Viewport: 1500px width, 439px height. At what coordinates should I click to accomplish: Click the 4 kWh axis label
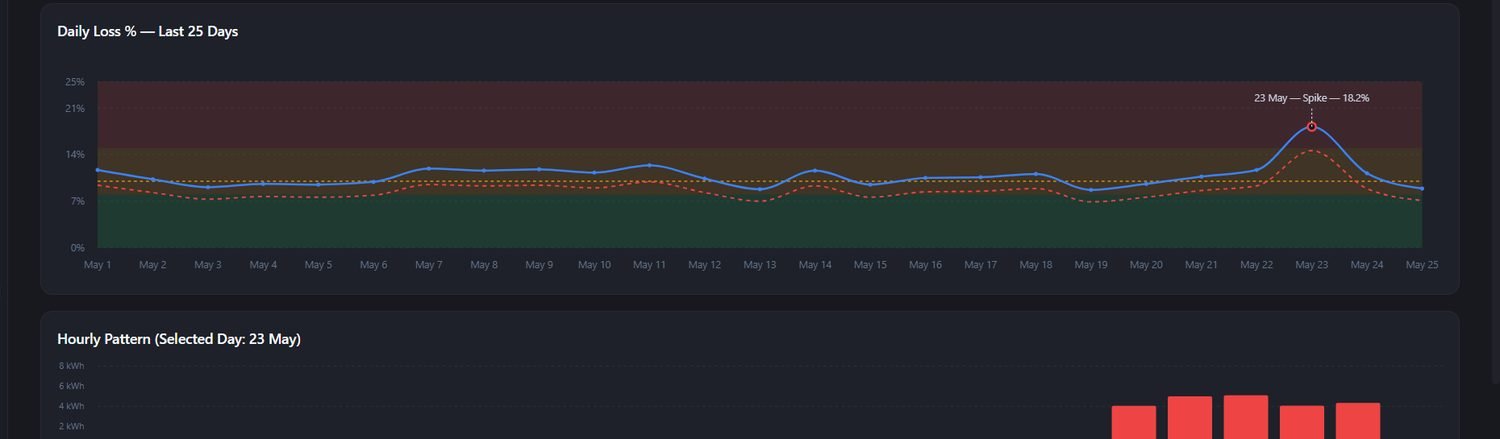click(x=71, y=406)
